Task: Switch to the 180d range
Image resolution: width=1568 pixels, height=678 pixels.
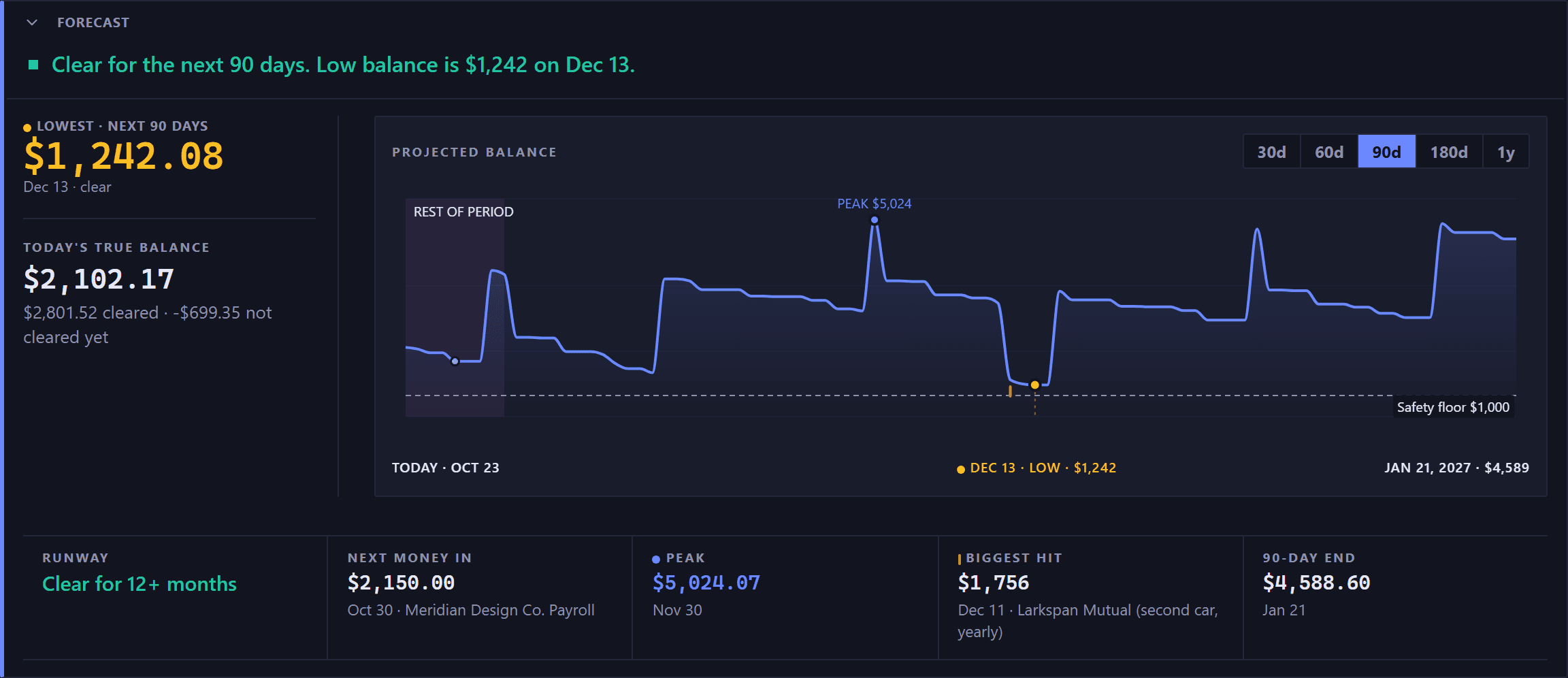Action: click(1449, 152)
